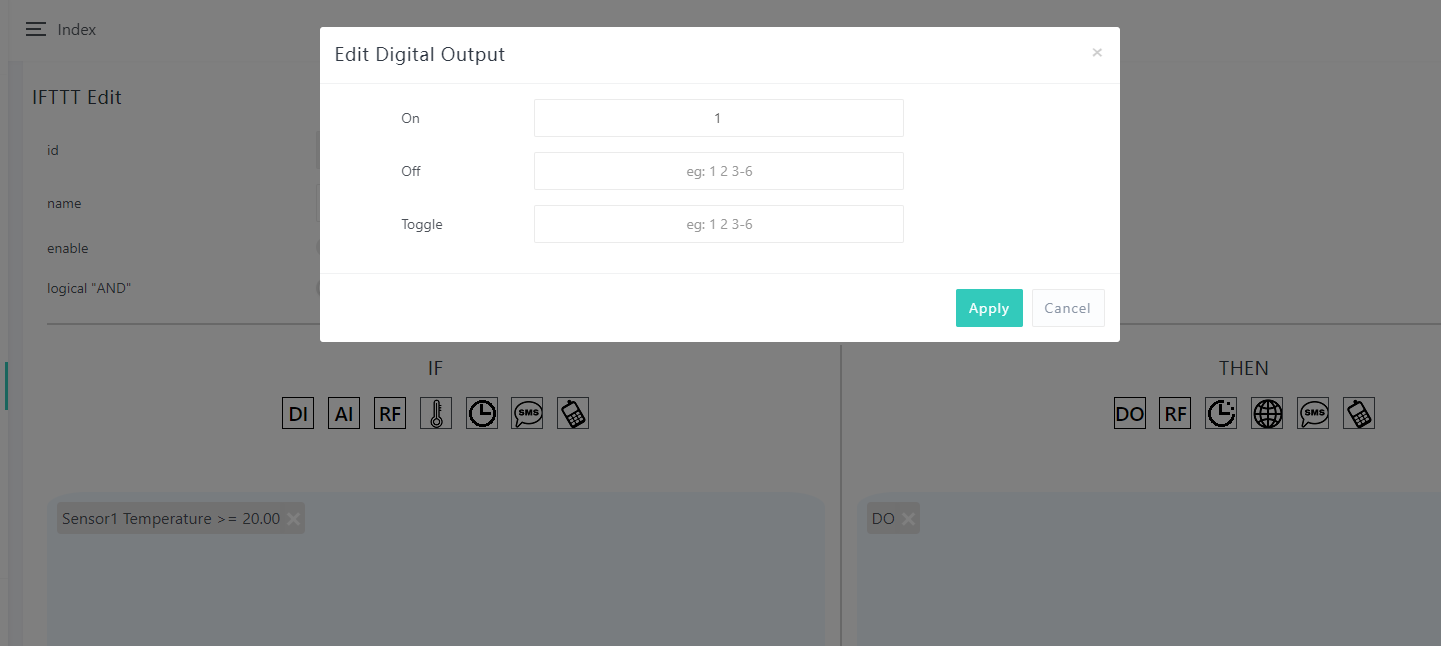Toggle the hamburger menu next to Index
Image resolution: width=1441 pixels, height=646 pixels.
pyautogui.click(x=36, y=29)
